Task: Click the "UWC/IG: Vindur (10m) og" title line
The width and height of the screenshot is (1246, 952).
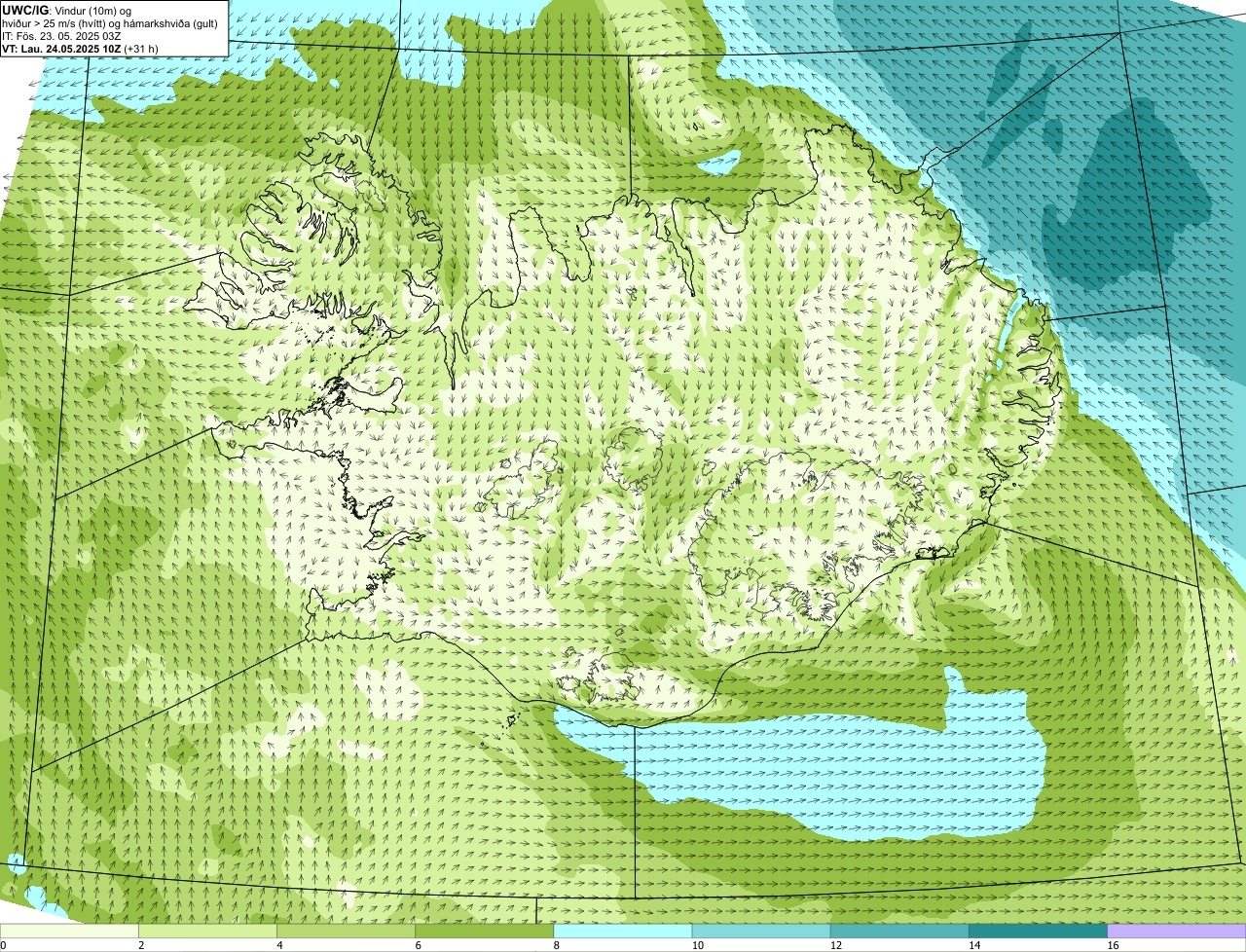Action: [66, 11]
